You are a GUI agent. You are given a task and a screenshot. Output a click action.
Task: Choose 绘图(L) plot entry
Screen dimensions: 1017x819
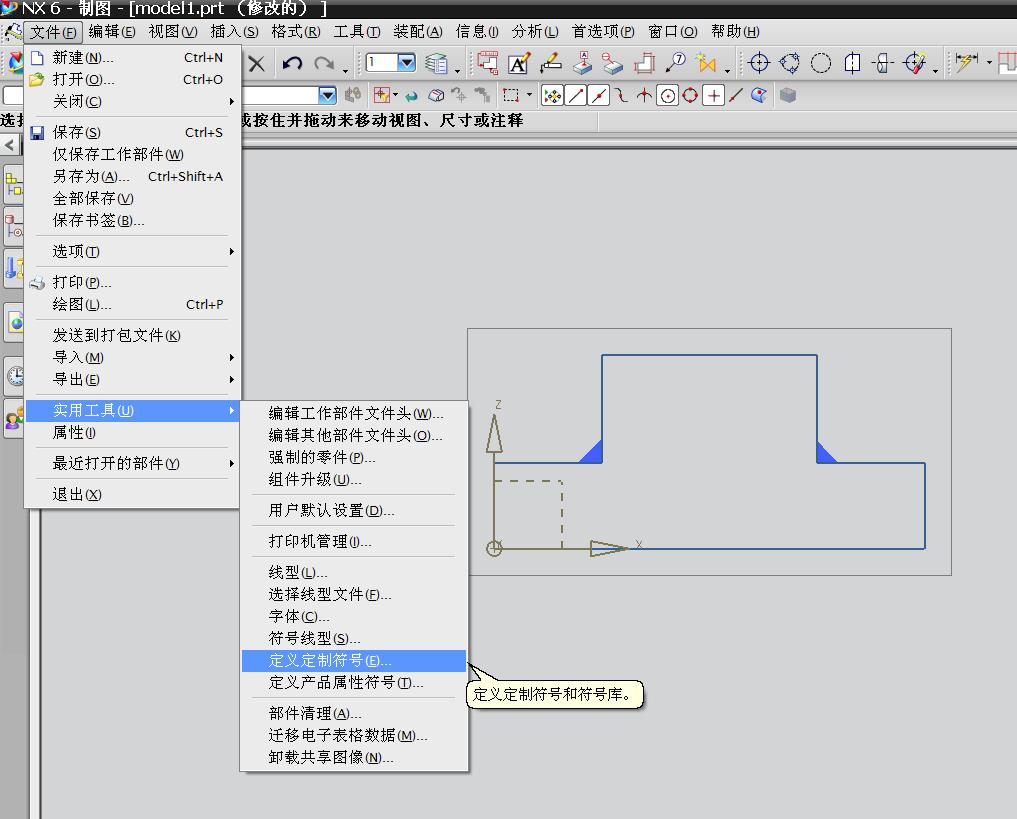click(132, 305)
